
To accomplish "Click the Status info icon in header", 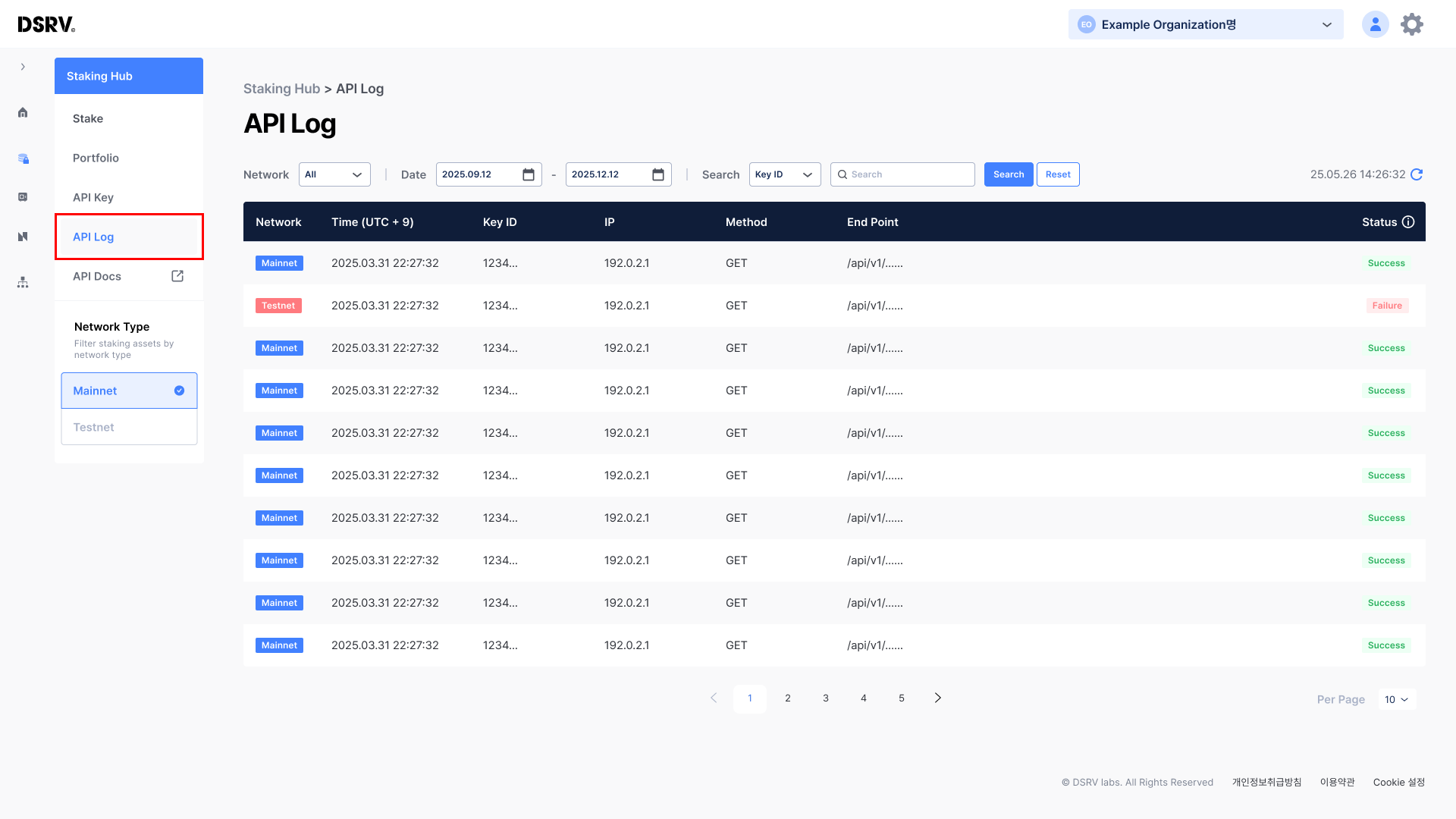I will (x=1408, y=222).
